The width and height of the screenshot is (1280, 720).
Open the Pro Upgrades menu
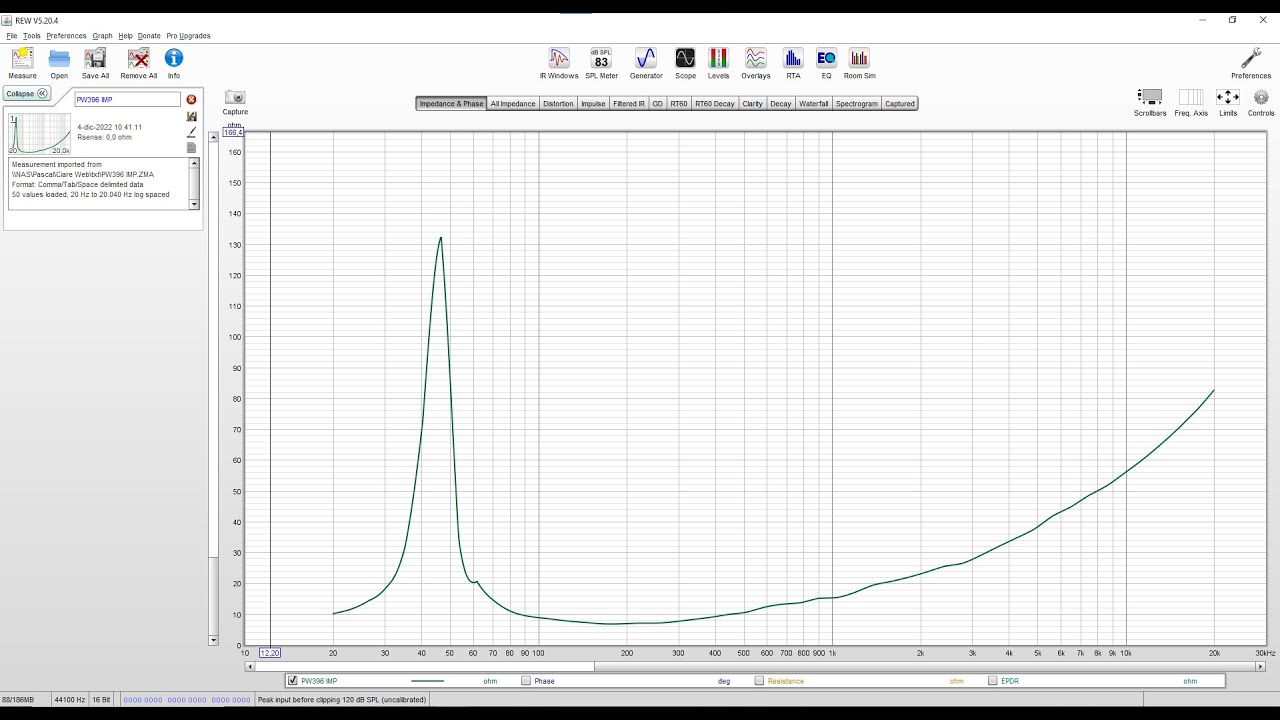click(188, 36)
